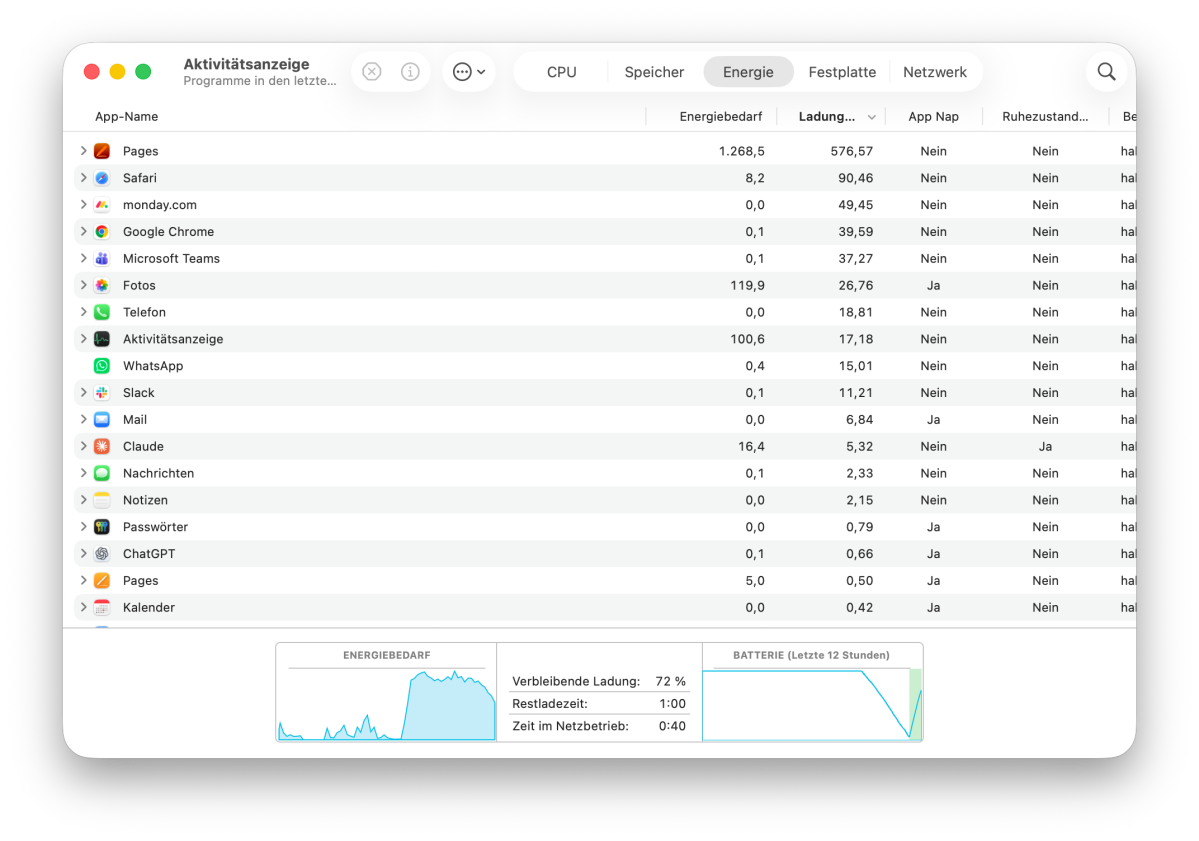Open the process info (i) toolbar icon

[411, 72]
